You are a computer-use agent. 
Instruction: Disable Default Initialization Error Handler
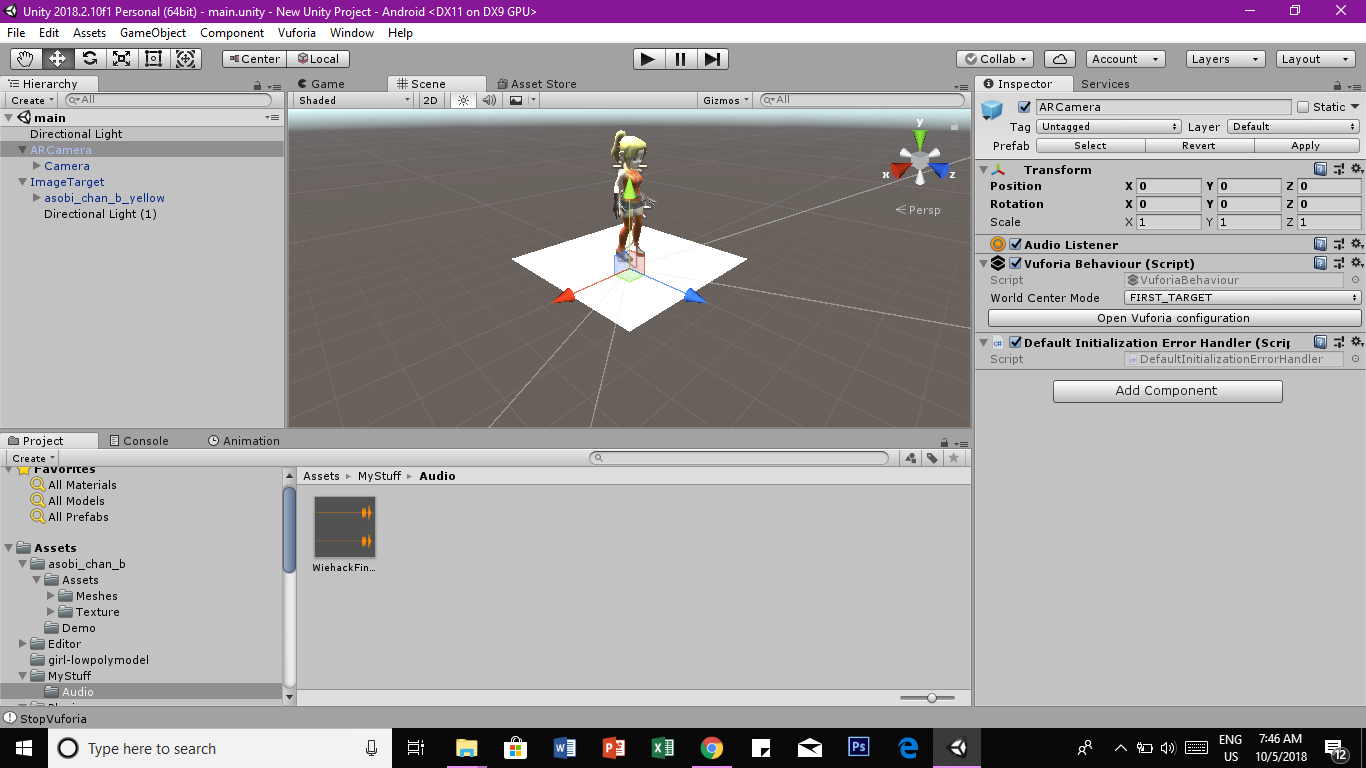[x=1016, y=343]
